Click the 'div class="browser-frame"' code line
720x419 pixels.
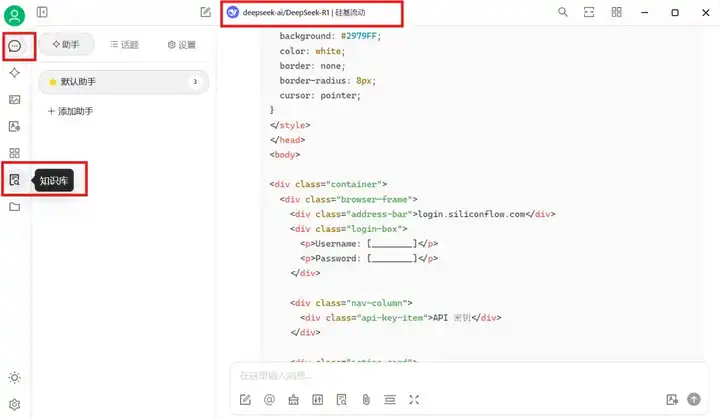(x=349, y=199)
